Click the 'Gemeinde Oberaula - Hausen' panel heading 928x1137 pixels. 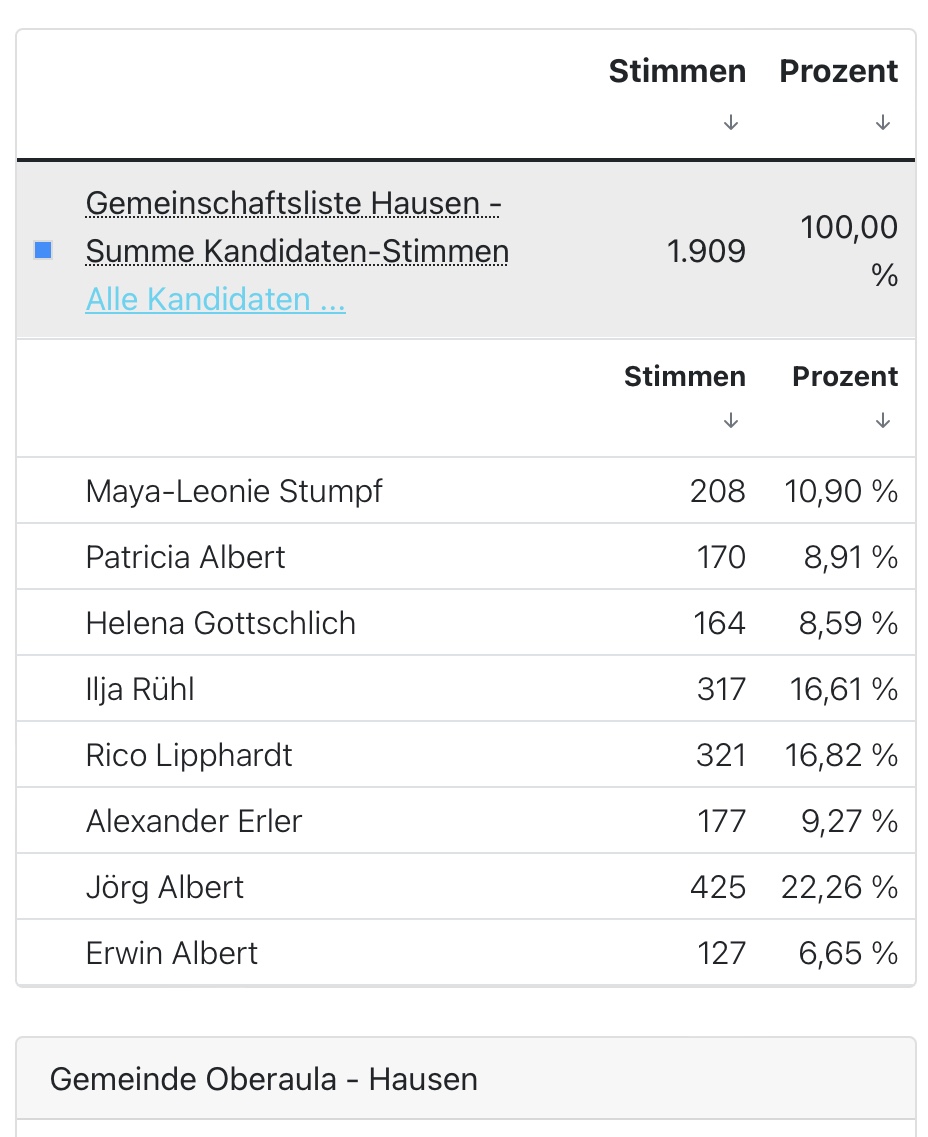coord(264,1079)
